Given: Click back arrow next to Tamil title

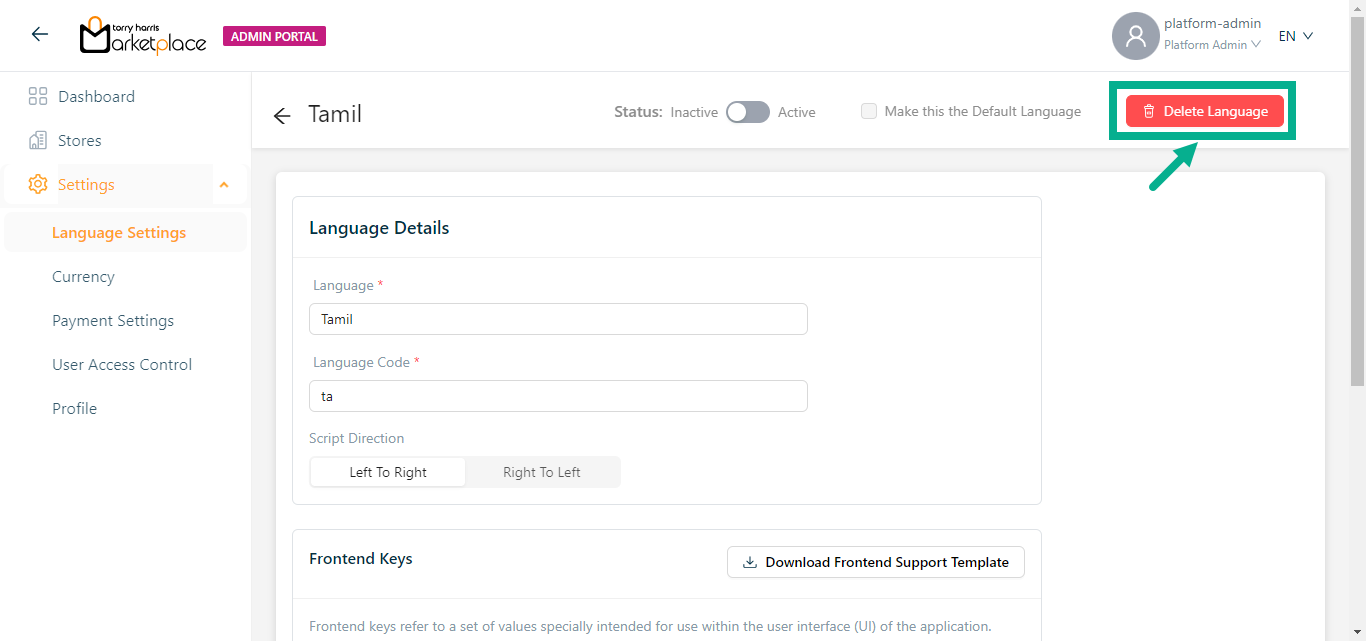Looking at the screenshot, I should coord(282,116).
